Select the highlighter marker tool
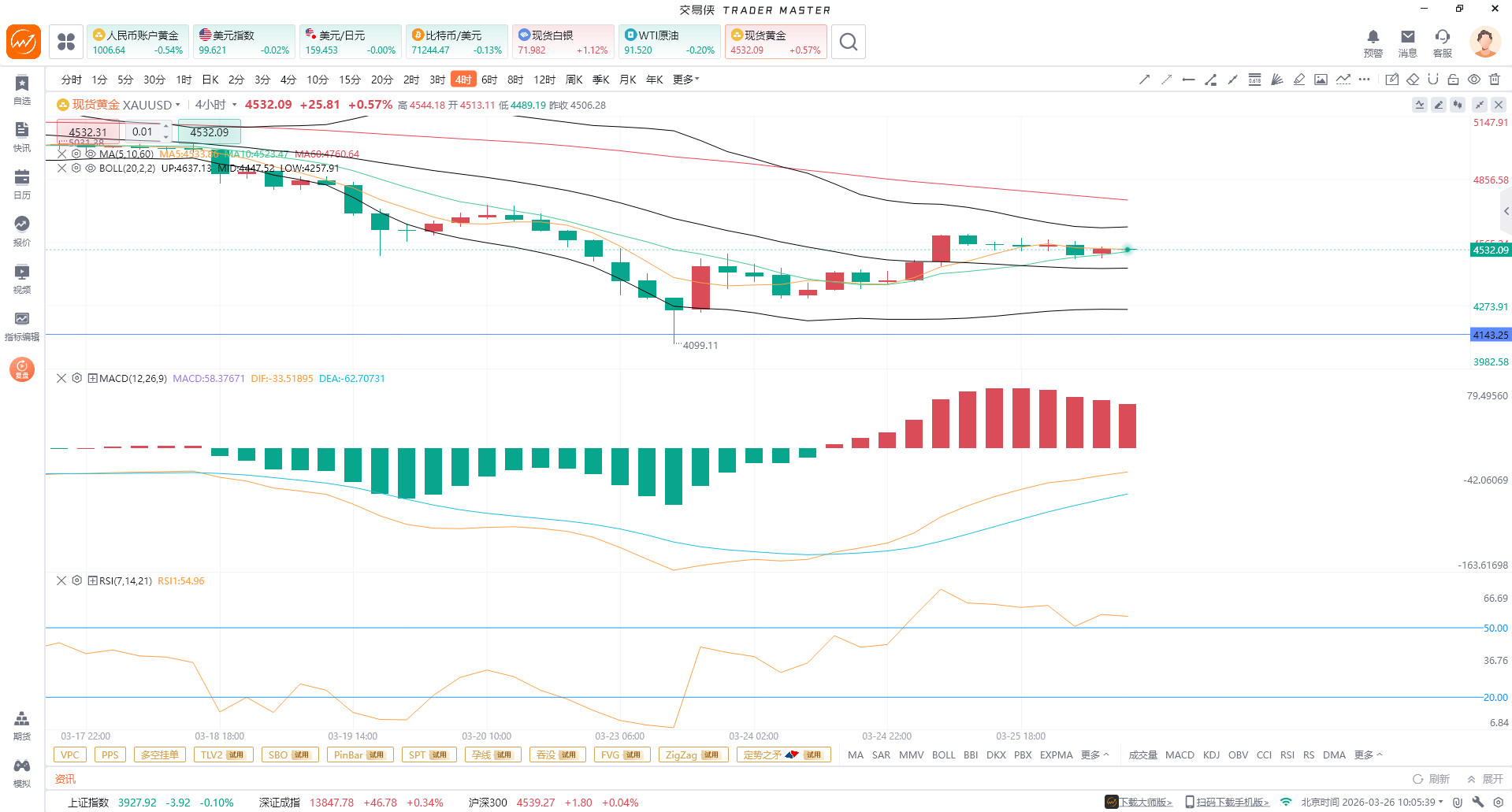Viewport: 1512px width, 812px height. click(x=1299, y=80)
